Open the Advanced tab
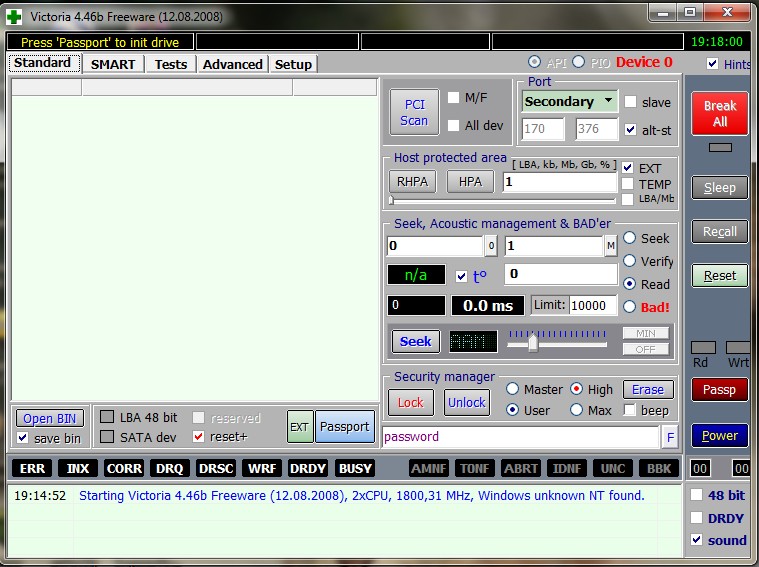 (232, 64)
